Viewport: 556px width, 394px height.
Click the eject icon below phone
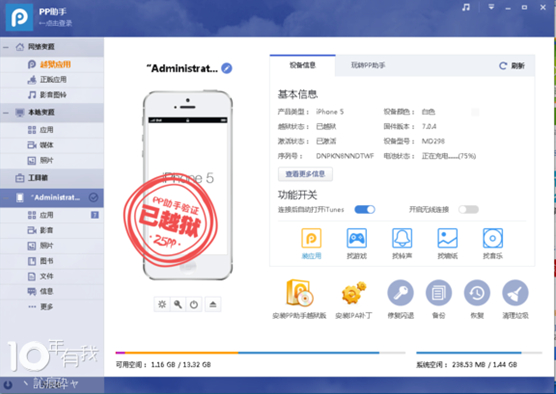pos(213,304)
